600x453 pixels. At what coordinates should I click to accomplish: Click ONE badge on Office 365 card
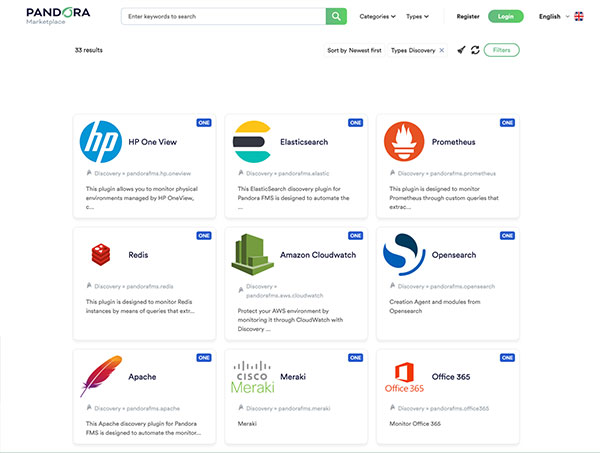pos(507,357)
